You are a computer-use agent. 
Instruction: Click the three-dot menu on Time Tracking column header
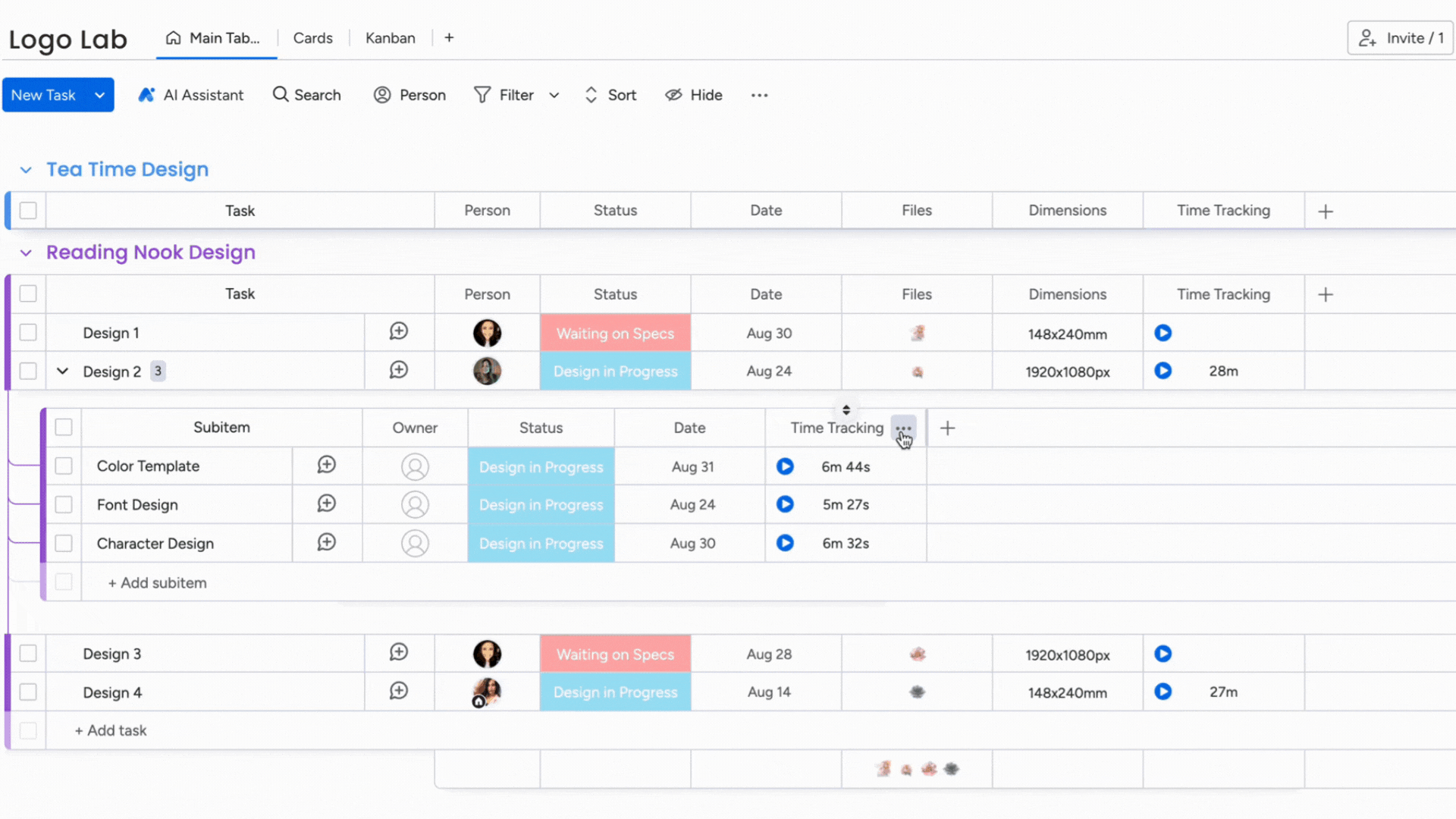pyautogui.click(x=902, y=428)
